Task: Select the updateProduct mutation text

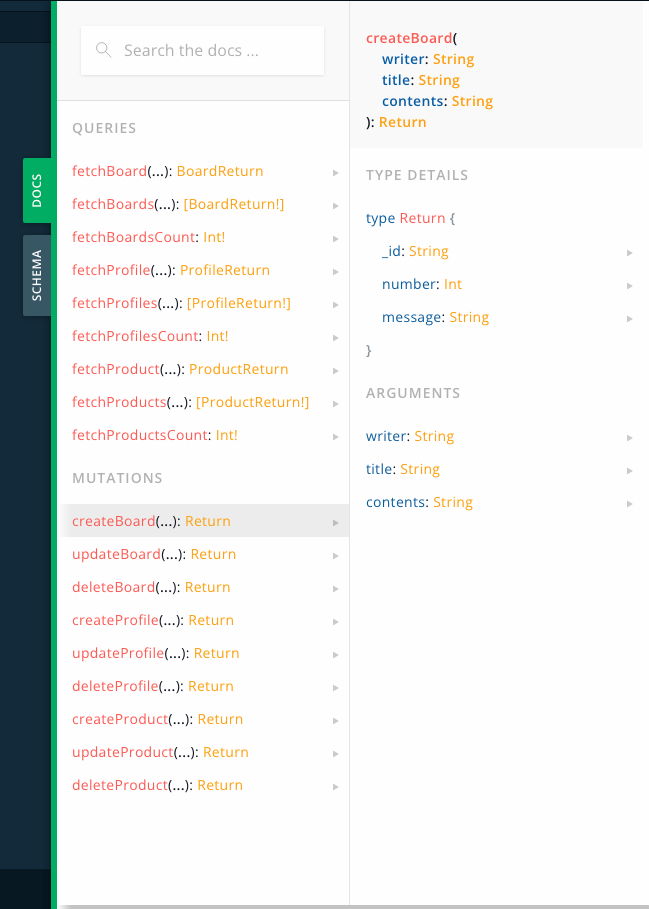Action: click(x=123, y=752)
